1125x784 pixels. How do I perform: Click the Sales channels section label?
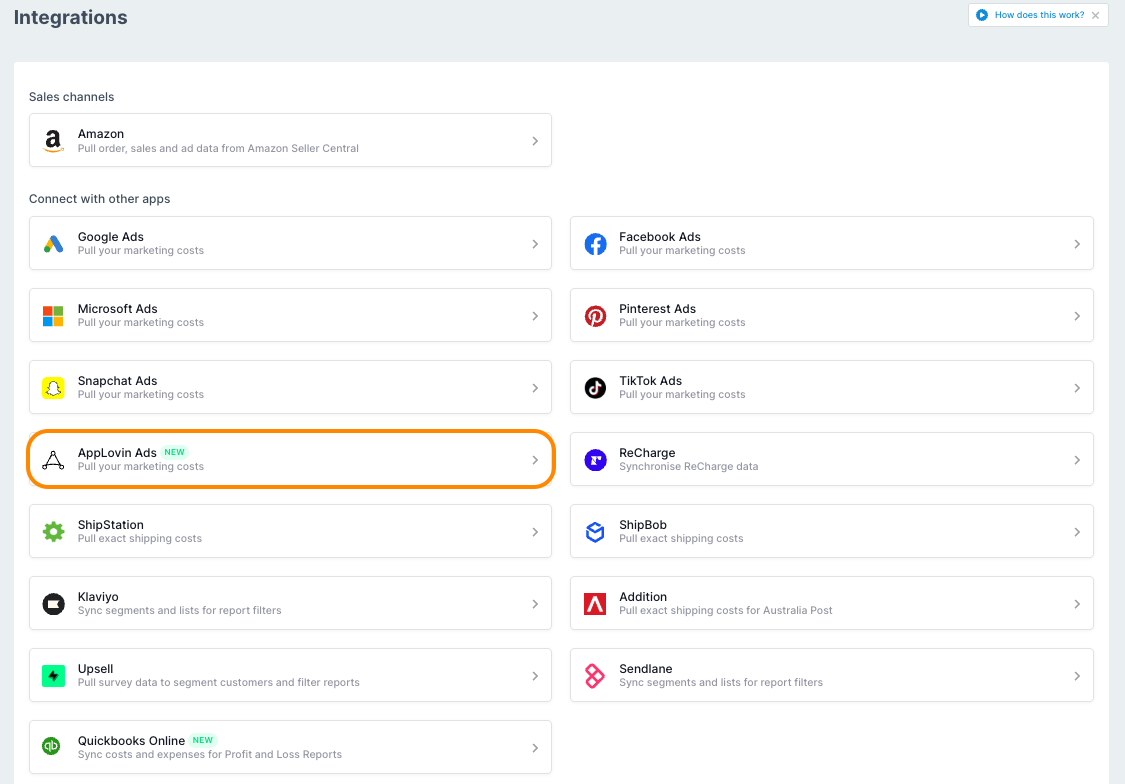pyautogui.click(x=71, y=97)
